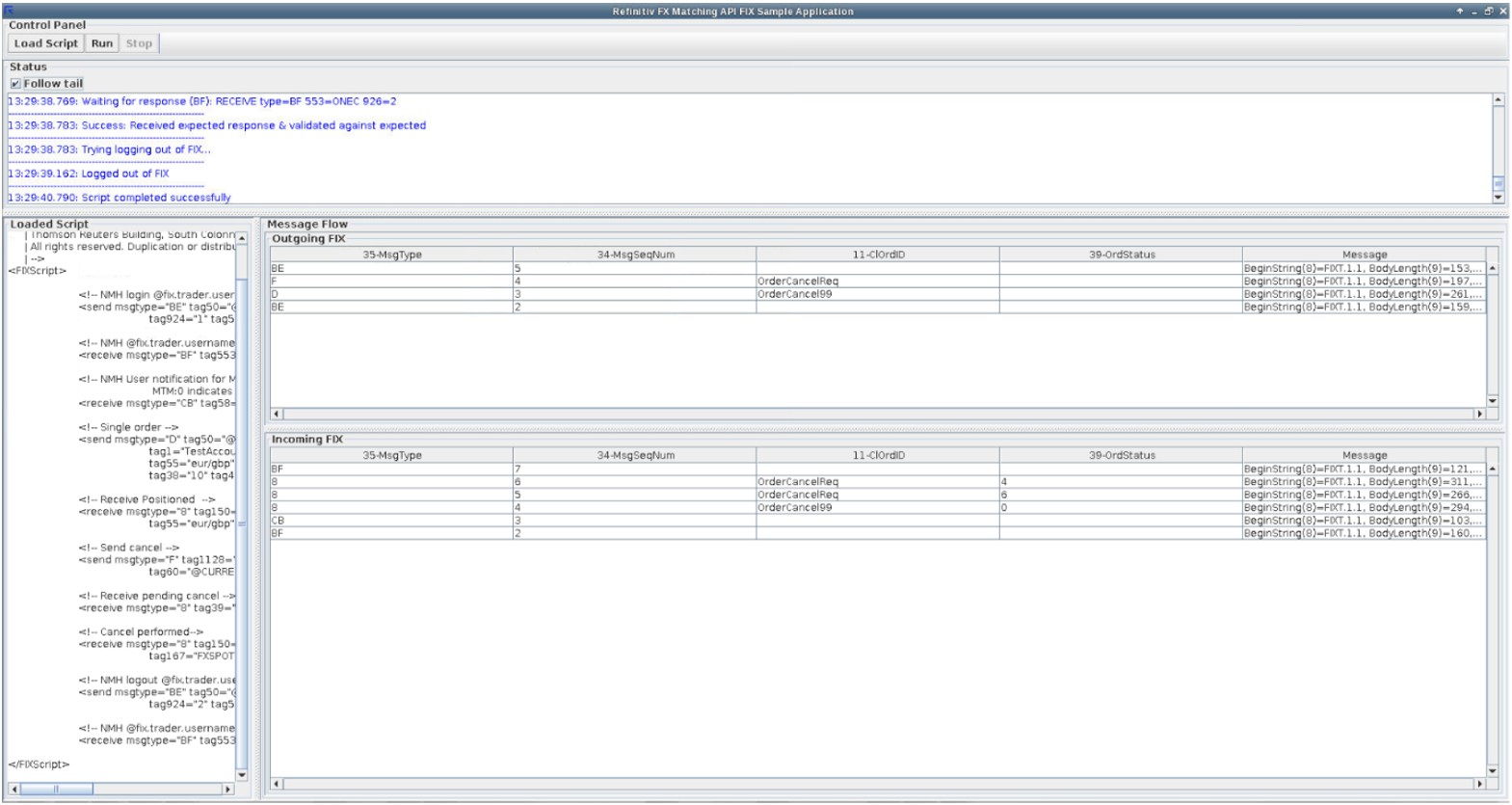Select the "Script completed successfully" status line
Screen dimensions: 1512x805
click(156, 198)
